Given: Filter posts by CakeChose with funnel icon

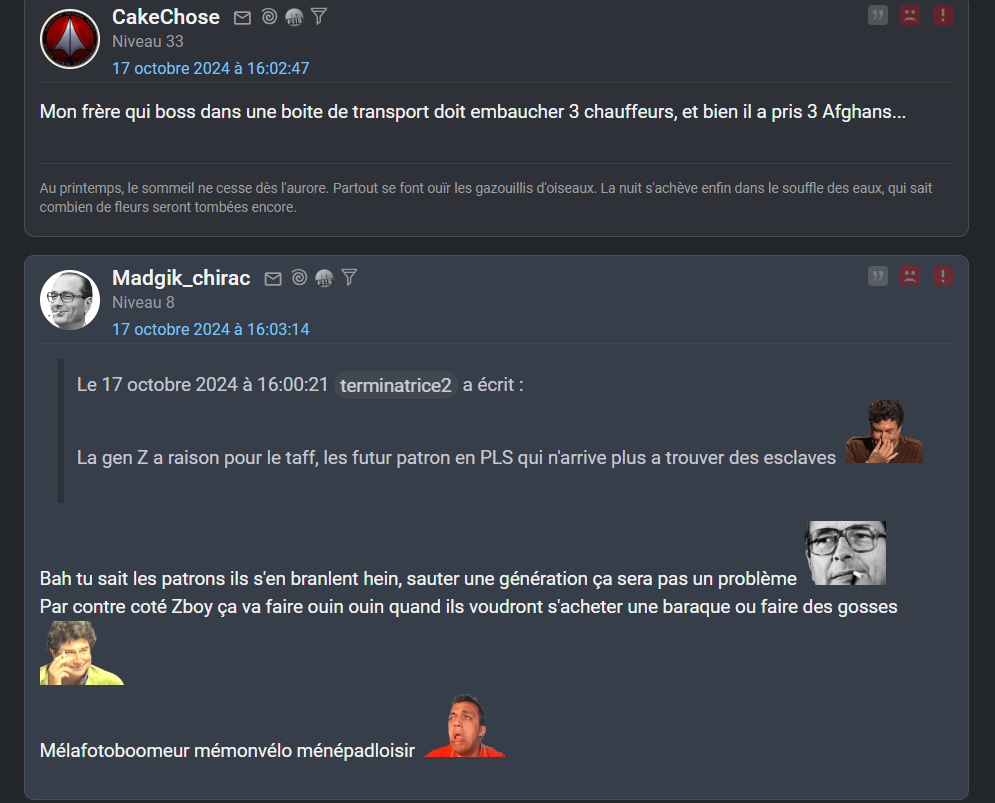Looking at the screenshot, I should [319, 17].
